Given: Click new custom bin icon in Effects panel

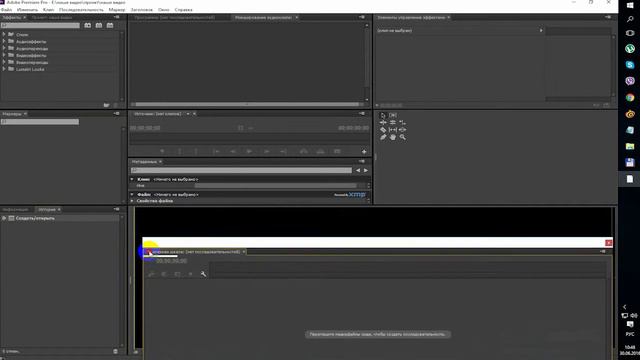Looking at the screenshot, I should point(107,105).
